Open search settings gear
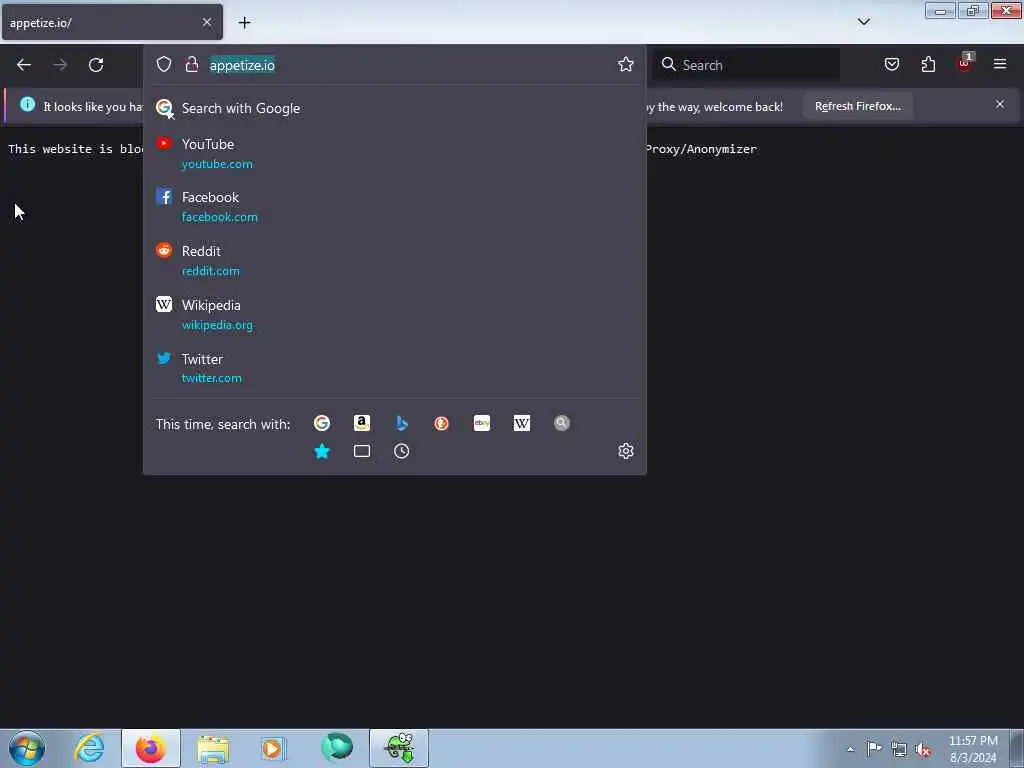The image size is (1024, 768). pos(626,451)
